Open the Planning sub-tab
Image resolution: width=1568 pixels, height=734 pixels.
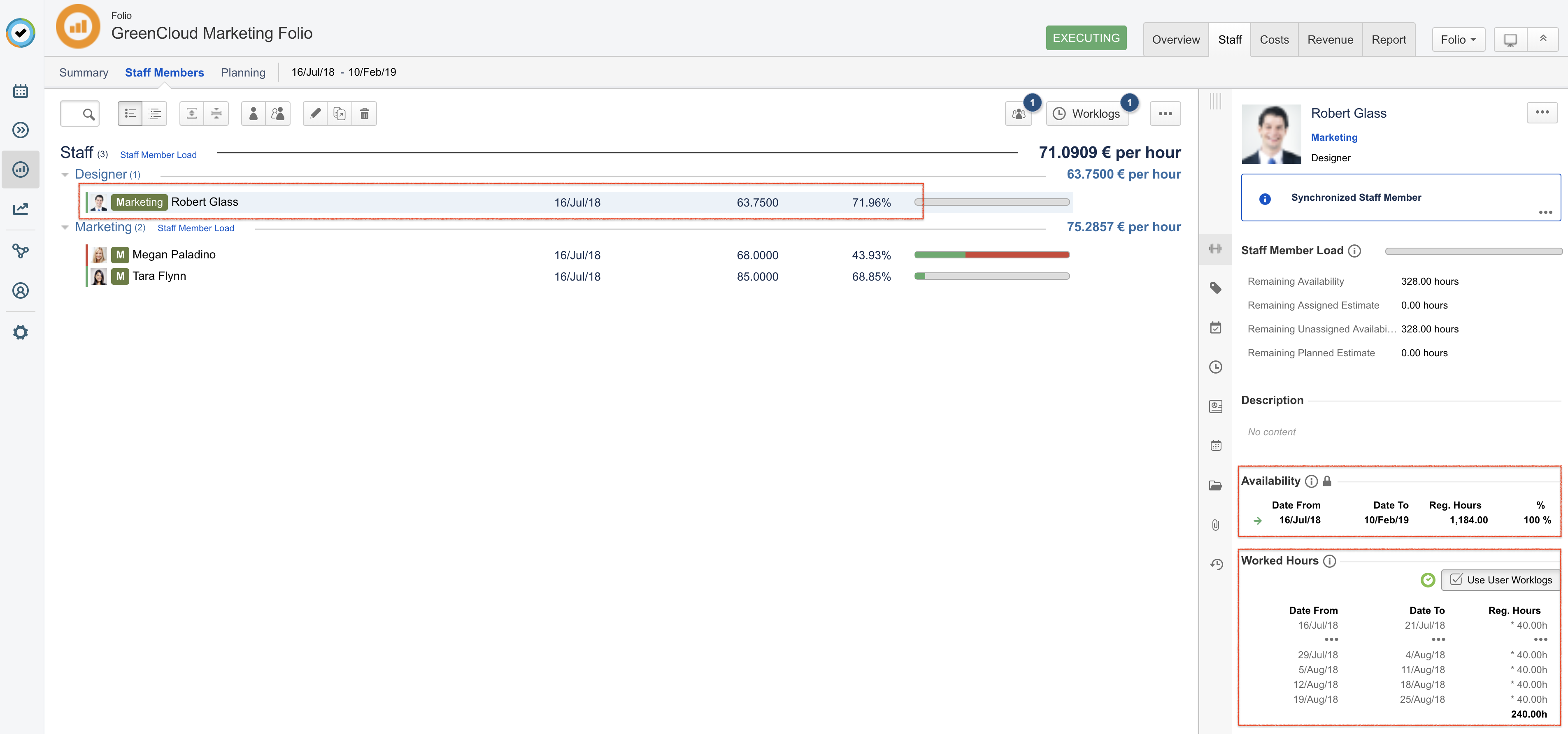coord(243,72)
